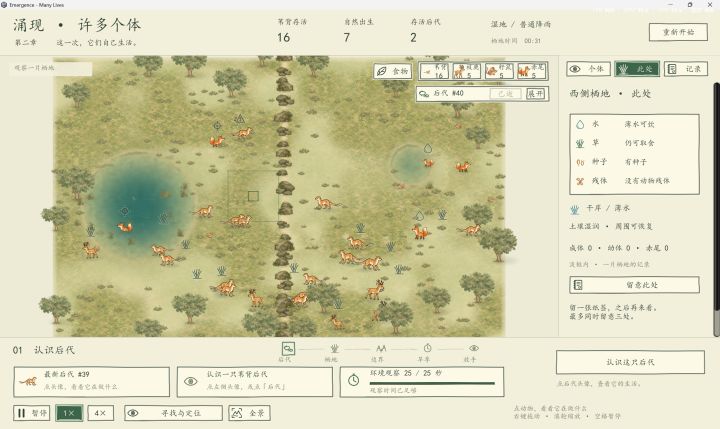Click the 认识一只苇背后代 eye card
720x429 pixels.
point(255,382)
